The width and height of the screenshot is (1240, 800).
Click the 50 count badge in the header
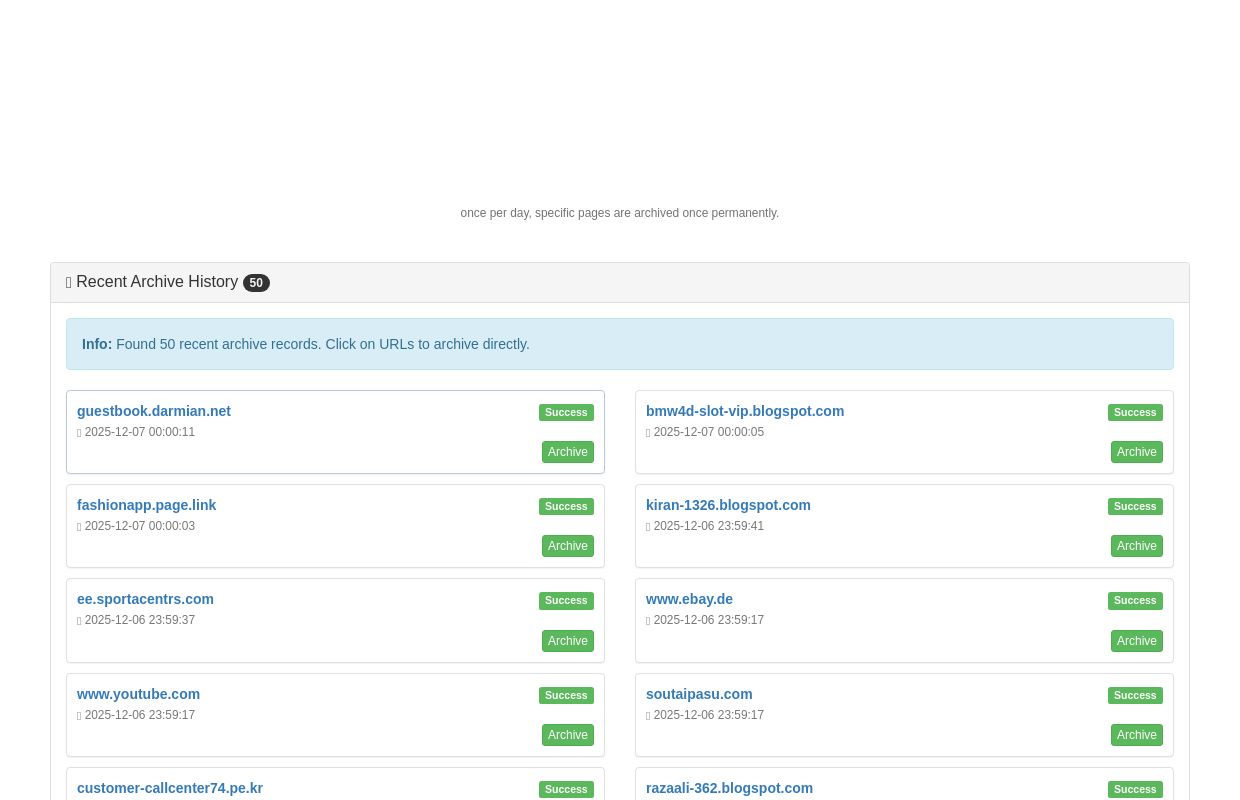pyautogui.click(x=256, y=283)
